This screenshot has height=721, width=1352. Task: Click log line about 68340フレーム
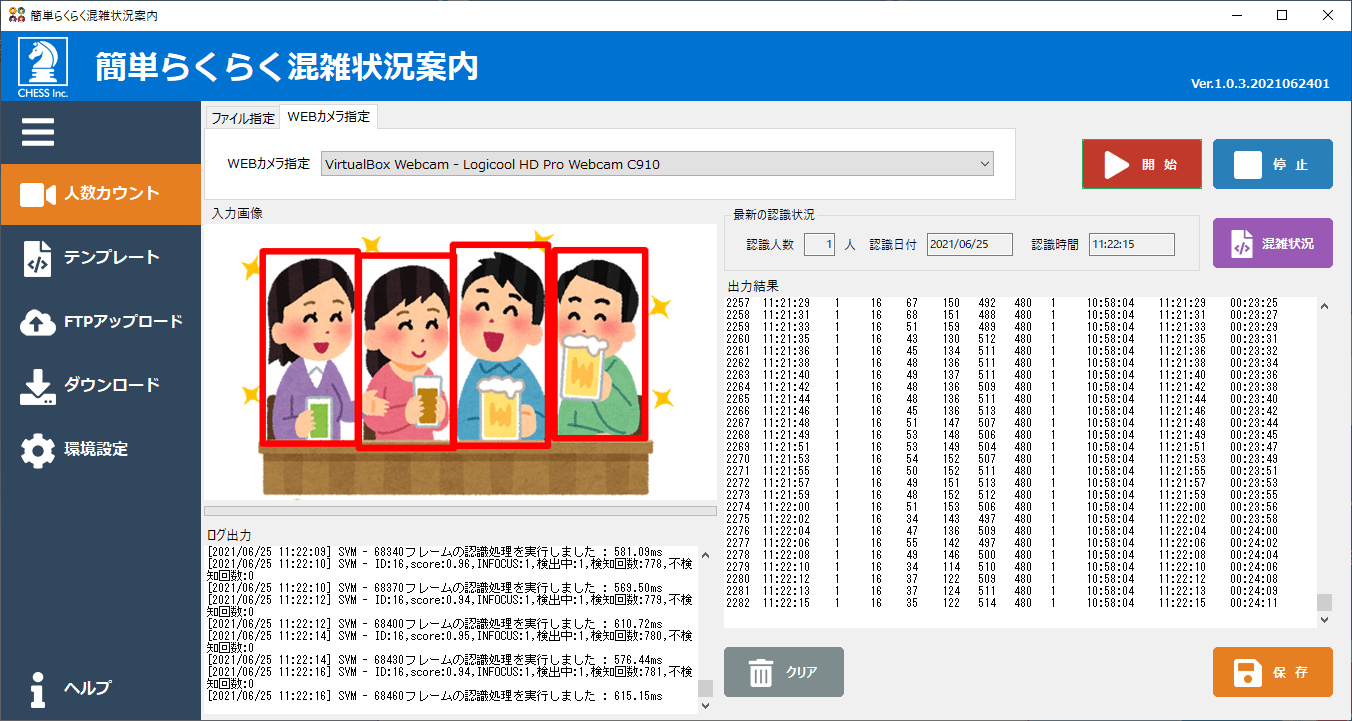coord(435,552)
